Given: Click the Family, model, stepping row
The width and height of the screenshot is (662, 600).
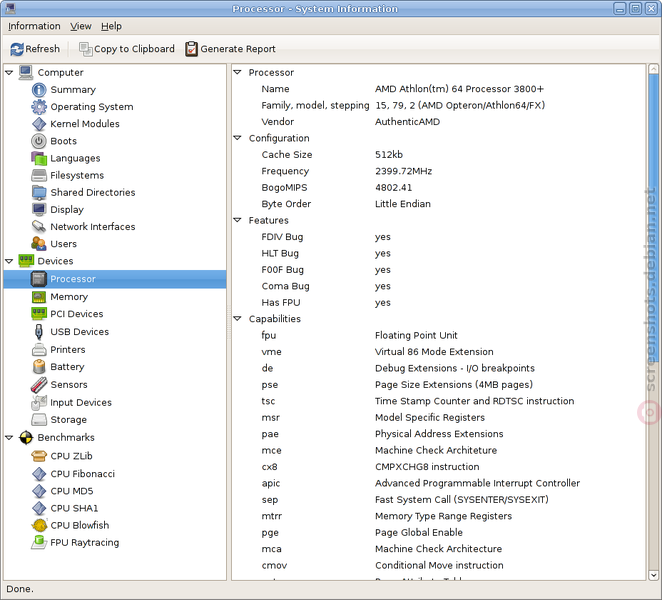Looking at the screenshot, I should tap(438, 105).
